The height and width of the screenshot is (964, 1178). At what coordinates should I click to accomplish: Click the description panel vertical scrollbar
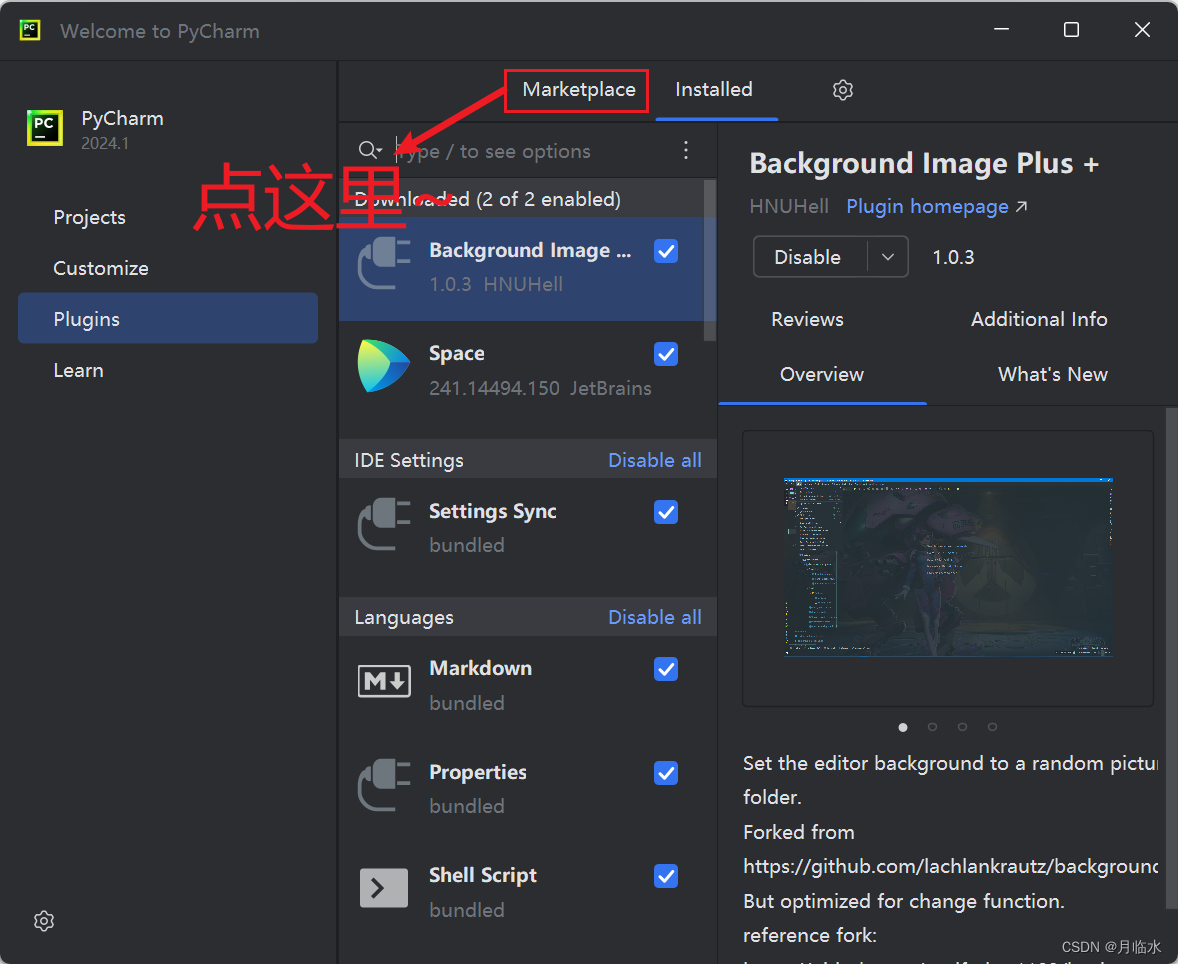click(x=1171, y=657)
